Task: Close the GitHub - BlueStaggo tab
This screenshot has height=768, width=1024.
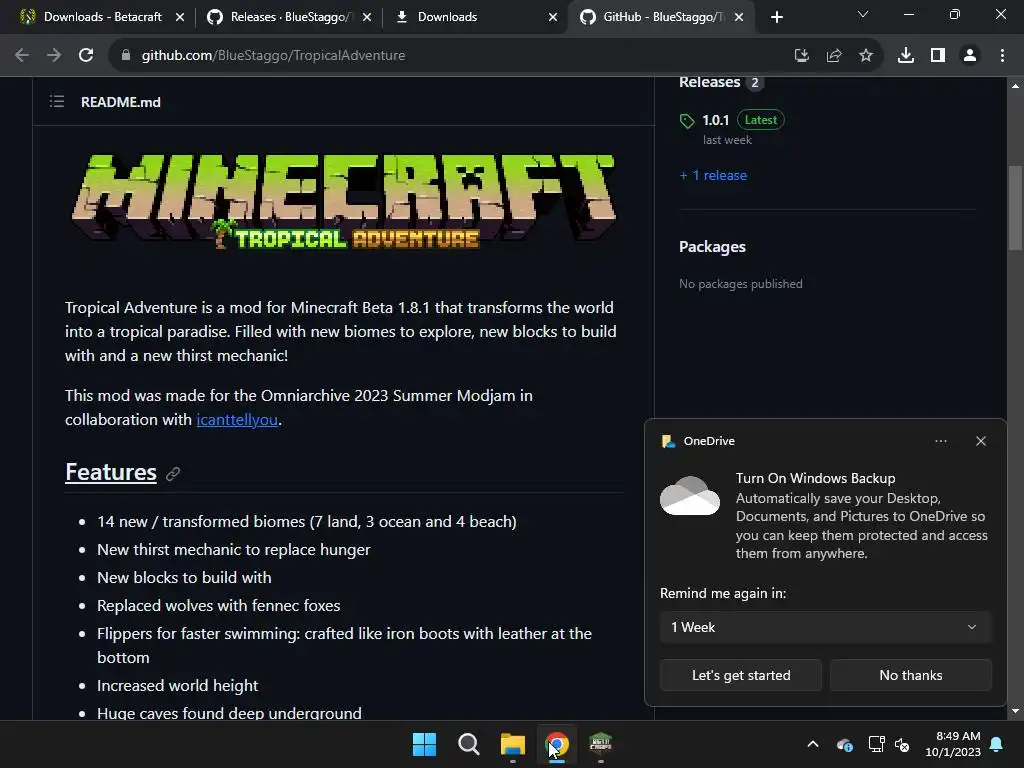Action: click(x=739, y=17)
